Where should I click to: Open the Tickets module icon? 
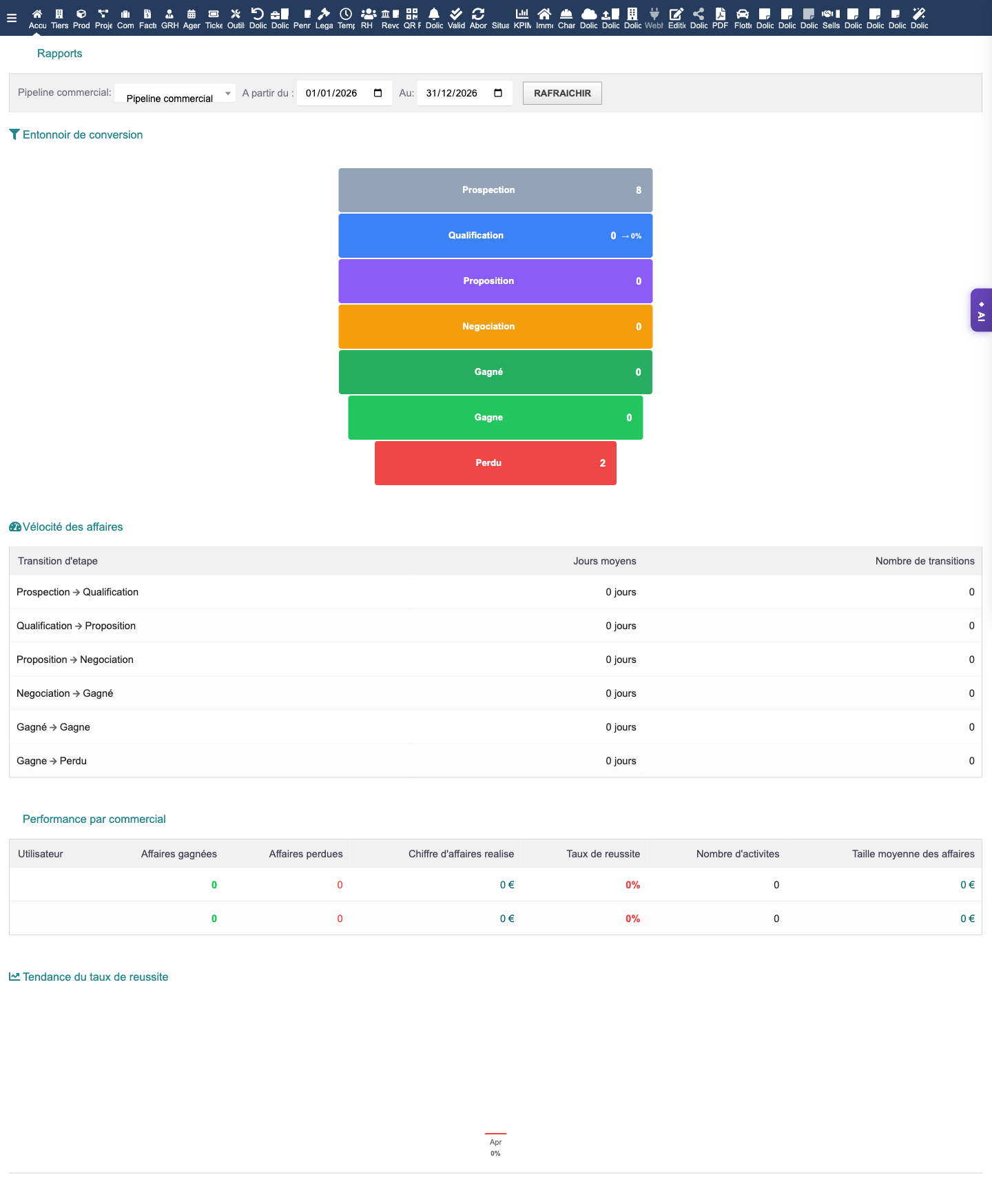pyautogui.click(x=214, y=14)
